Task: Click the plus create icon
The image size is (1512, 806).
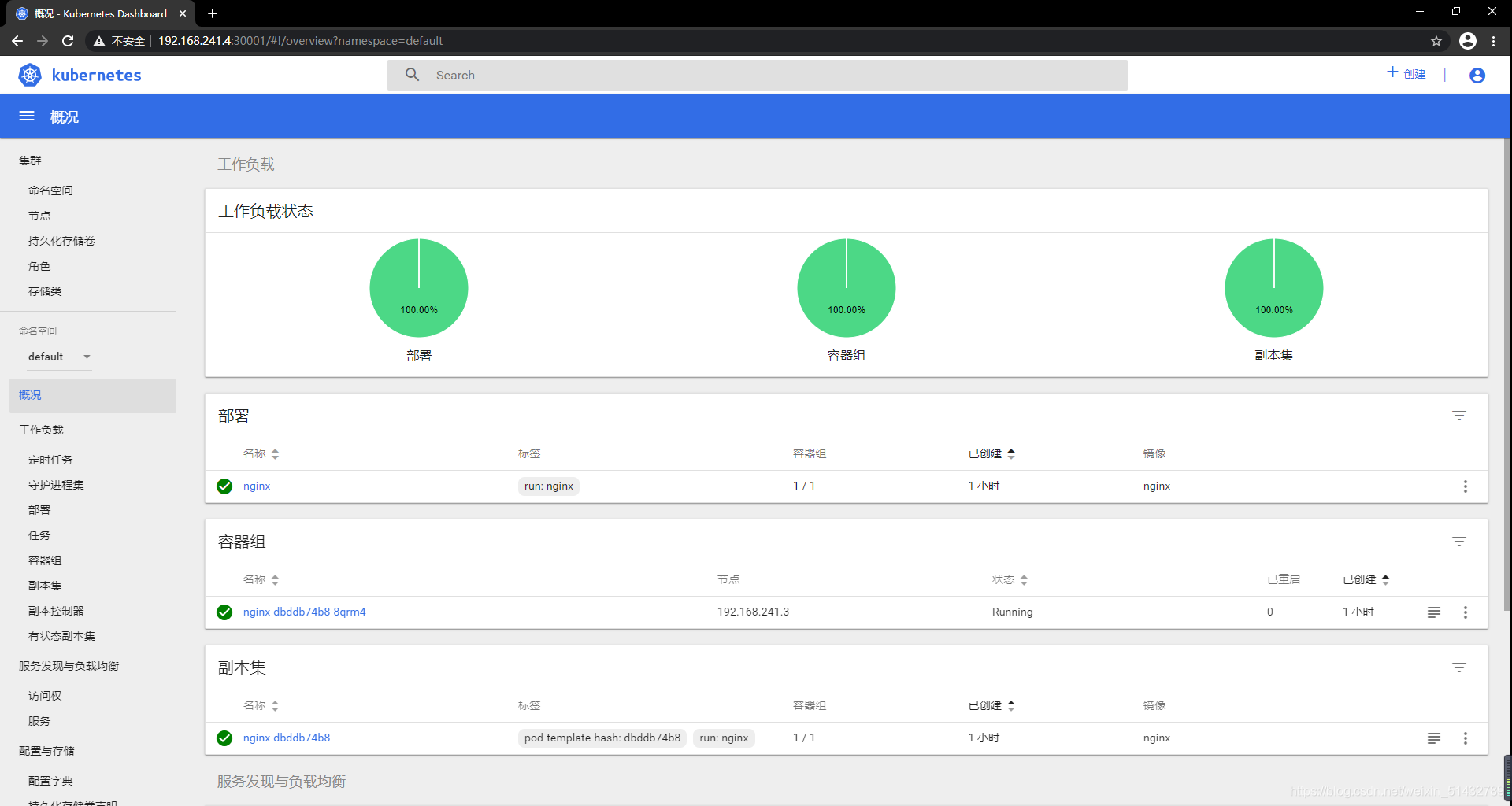Action: [x=1392, y=72]
